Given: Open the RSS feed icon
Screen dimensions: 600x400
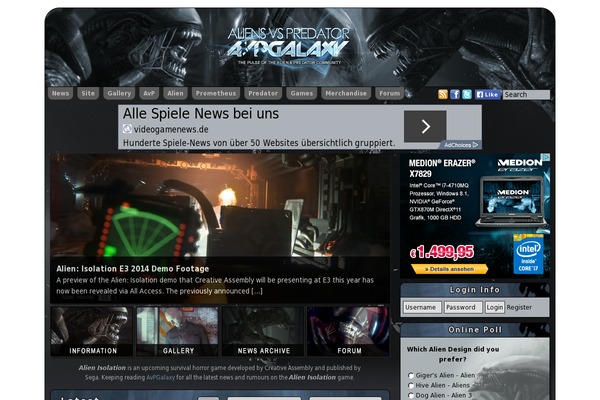Looking at the screenshot, I should click(x=443, y=94).
